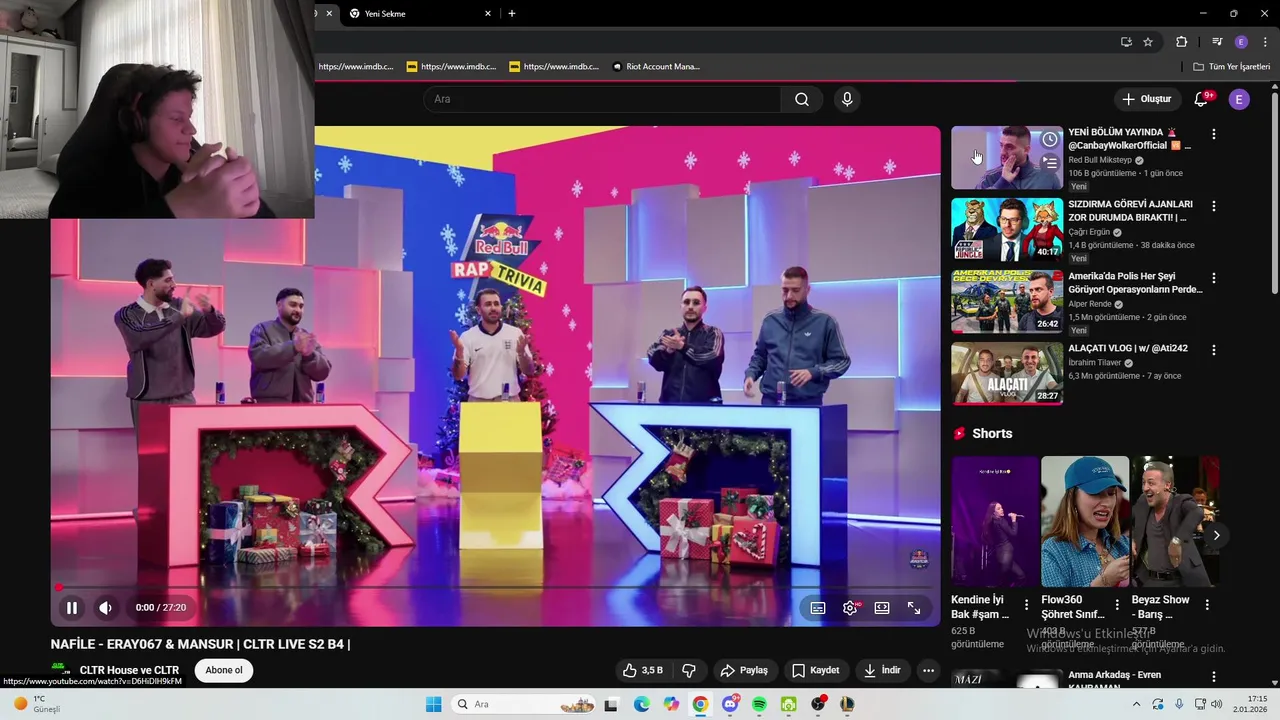Open options for YENİ BÖLÜM YAYINDA video
The height and width of the screenshot is (720, 1280).
point(1214,134)
